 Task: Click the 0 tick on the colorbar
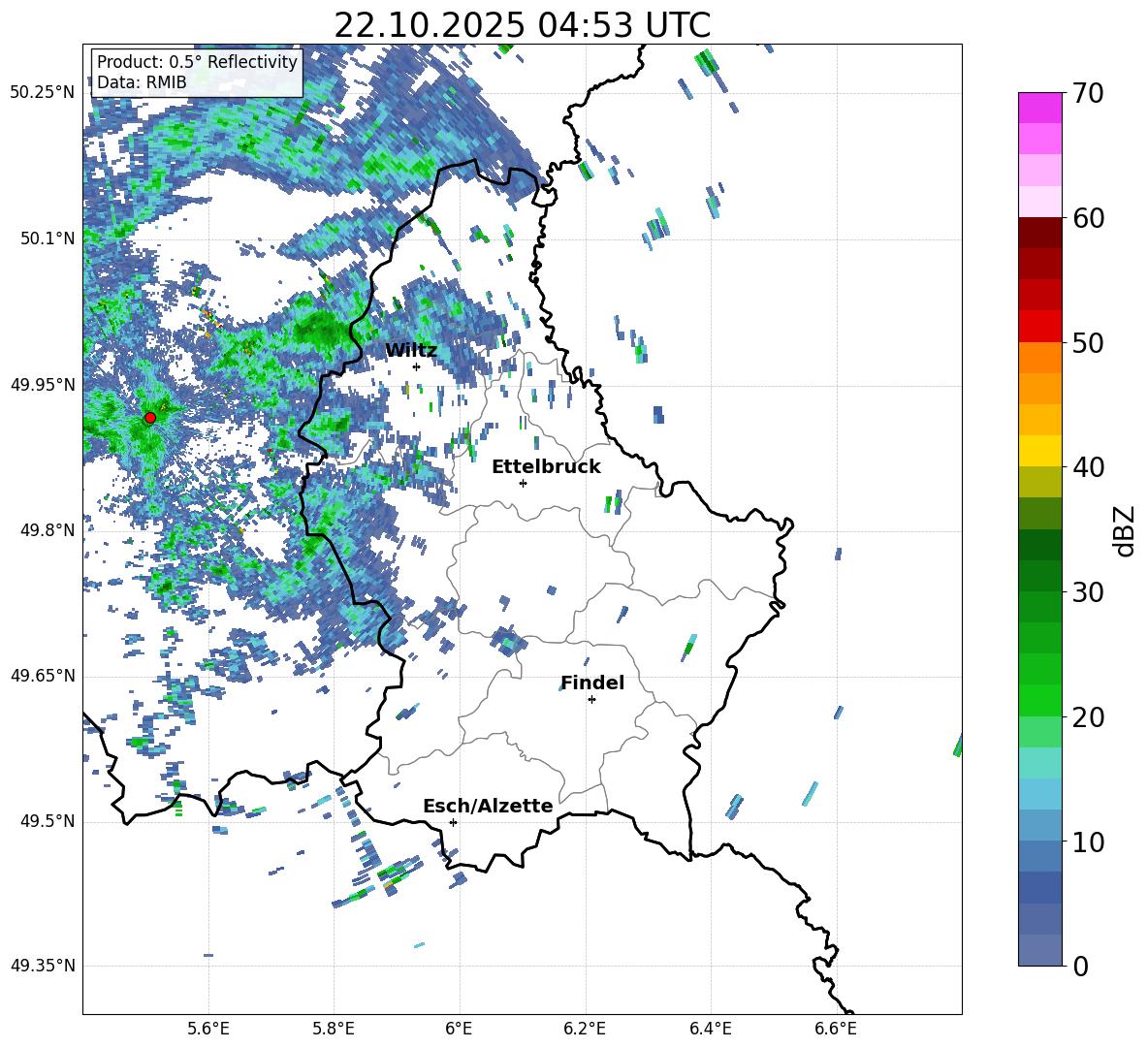pos(1080,966)
